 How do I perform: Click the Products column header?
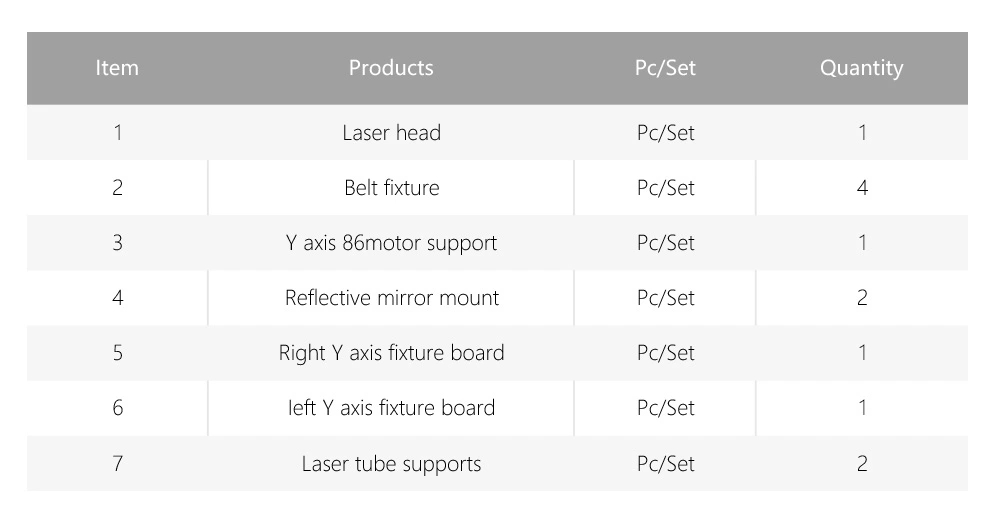391,68
